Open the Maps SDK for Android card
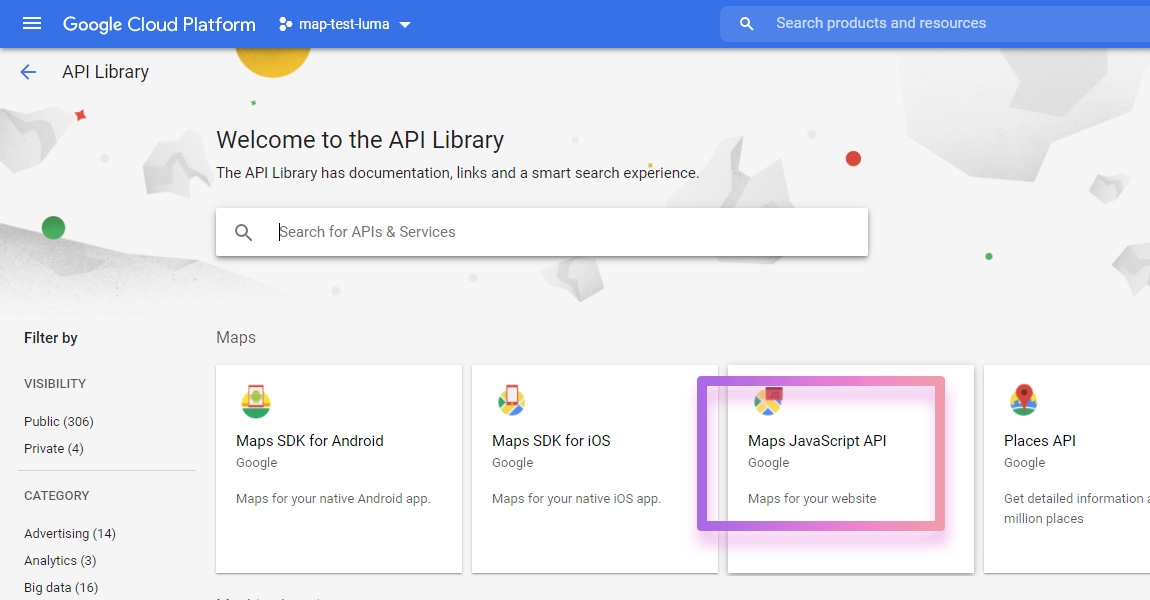1150x600 pixels. pos(339,469)
